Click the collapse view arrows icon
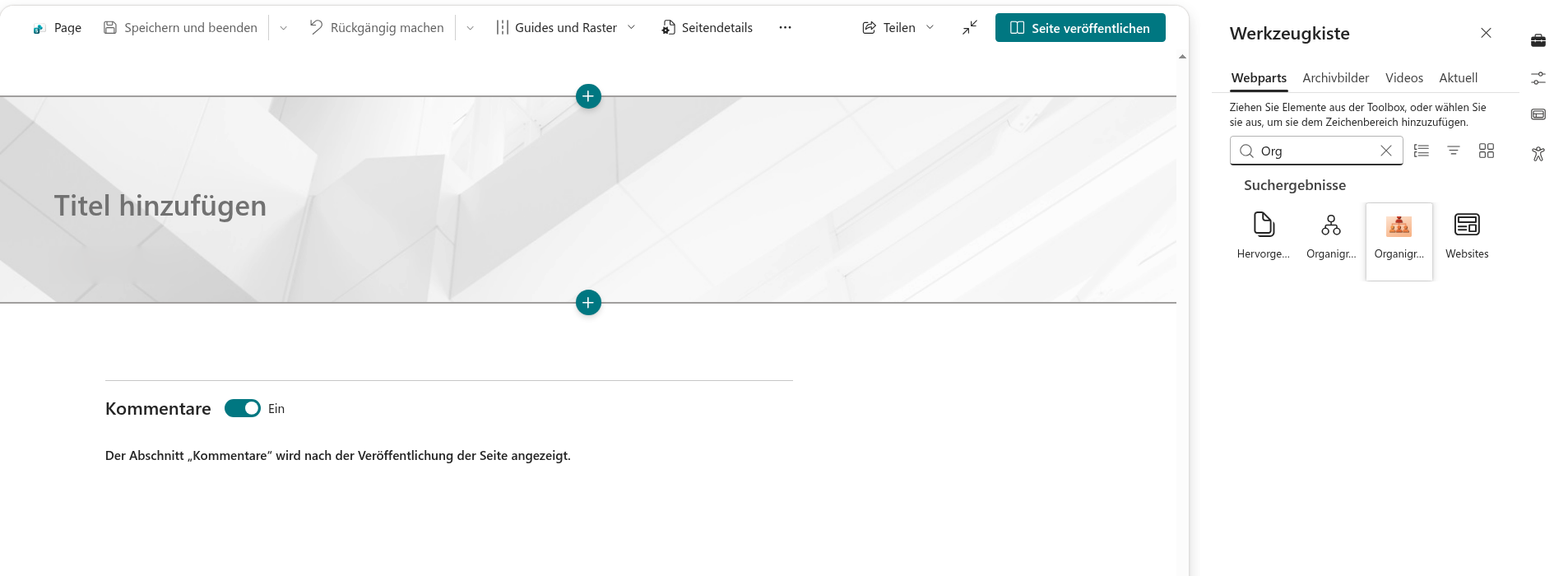This screenshot has width=1568, height=576. [x=970, y=28]
